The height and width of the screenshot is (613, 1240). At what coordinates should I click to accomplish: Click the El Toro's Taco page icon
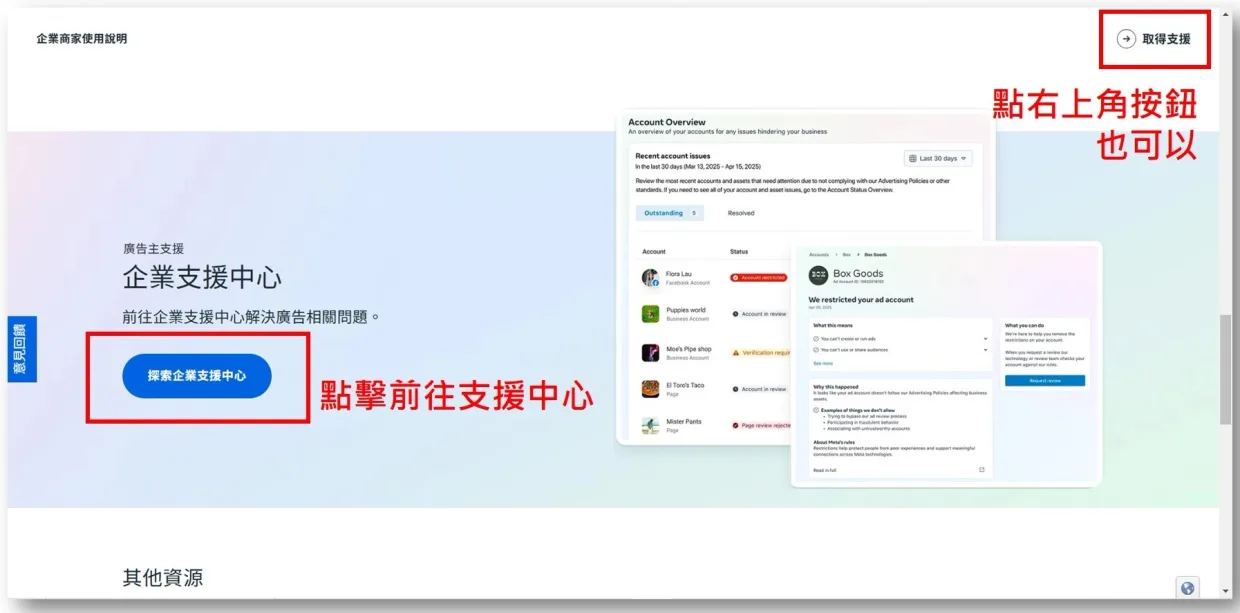pyautogui.click(x=650, y=389)
